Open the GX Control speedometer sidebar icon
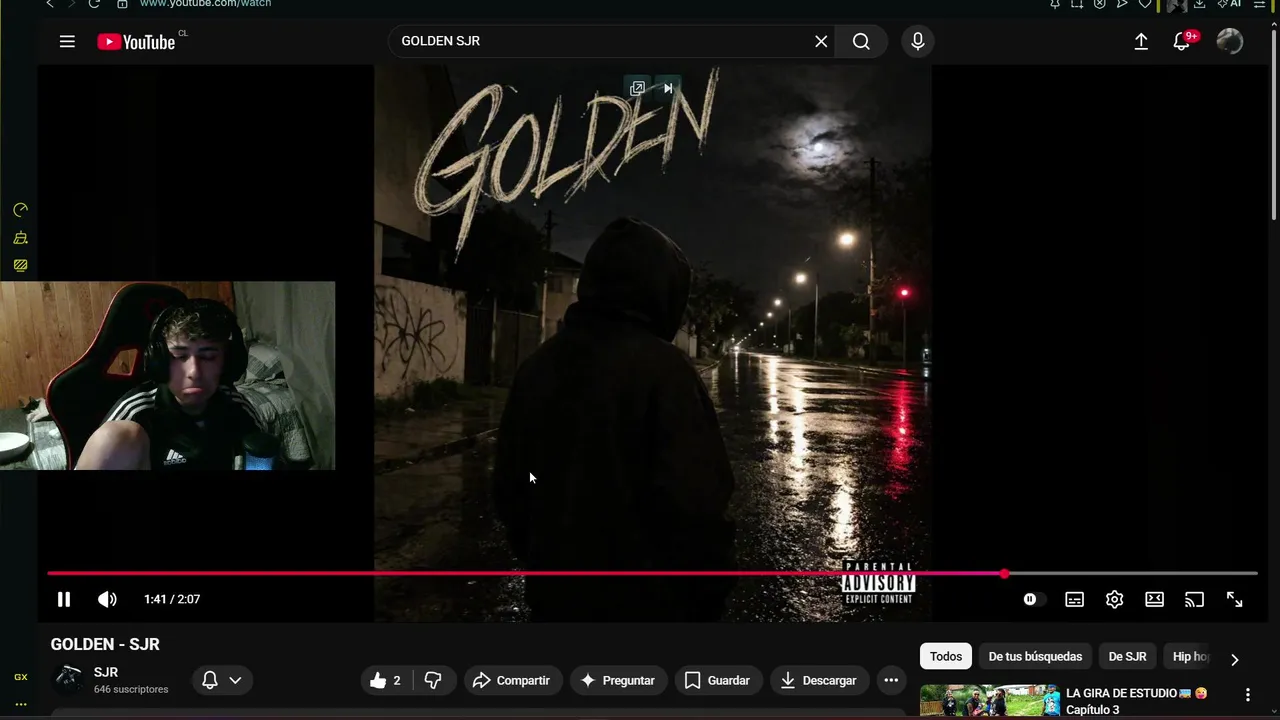The height and width of the screenshot is (720, 1280). pos(20,210)
